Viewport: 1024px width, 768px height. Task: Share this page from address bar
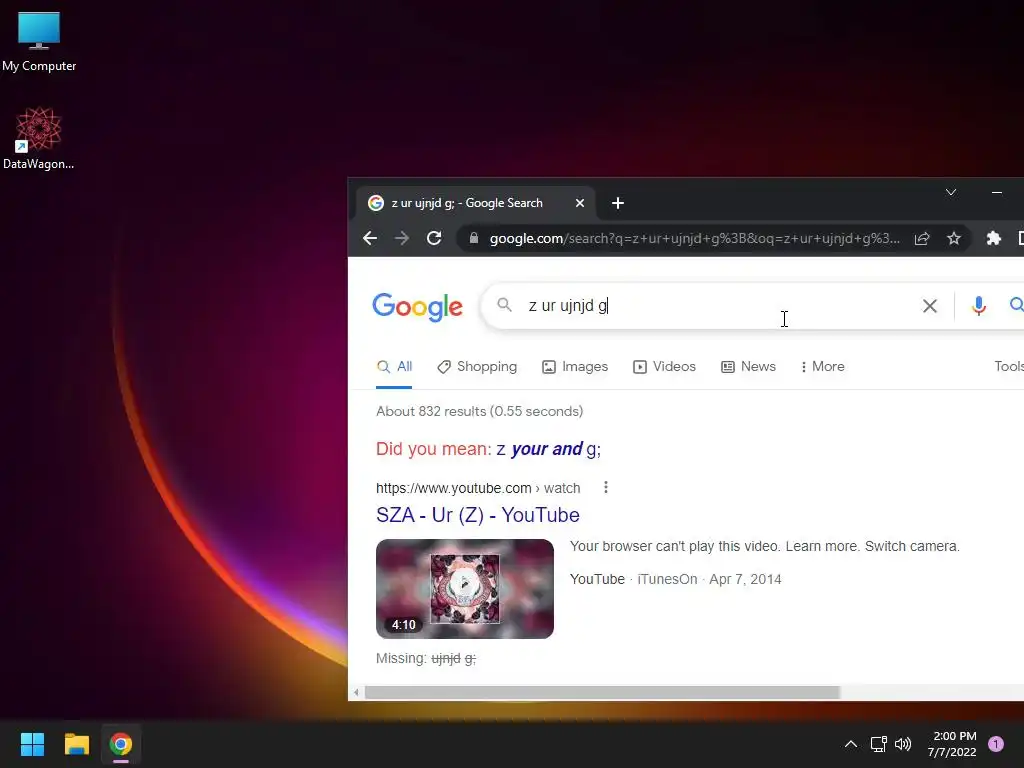coord(921,238)
